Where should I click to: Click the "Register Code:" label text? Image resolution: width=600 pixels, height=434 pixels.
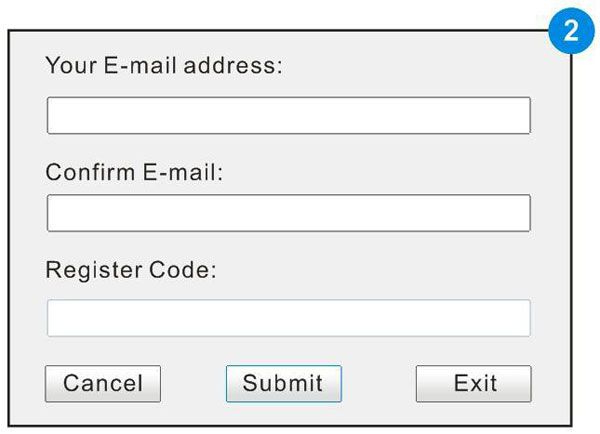click(x=131, y=269)
